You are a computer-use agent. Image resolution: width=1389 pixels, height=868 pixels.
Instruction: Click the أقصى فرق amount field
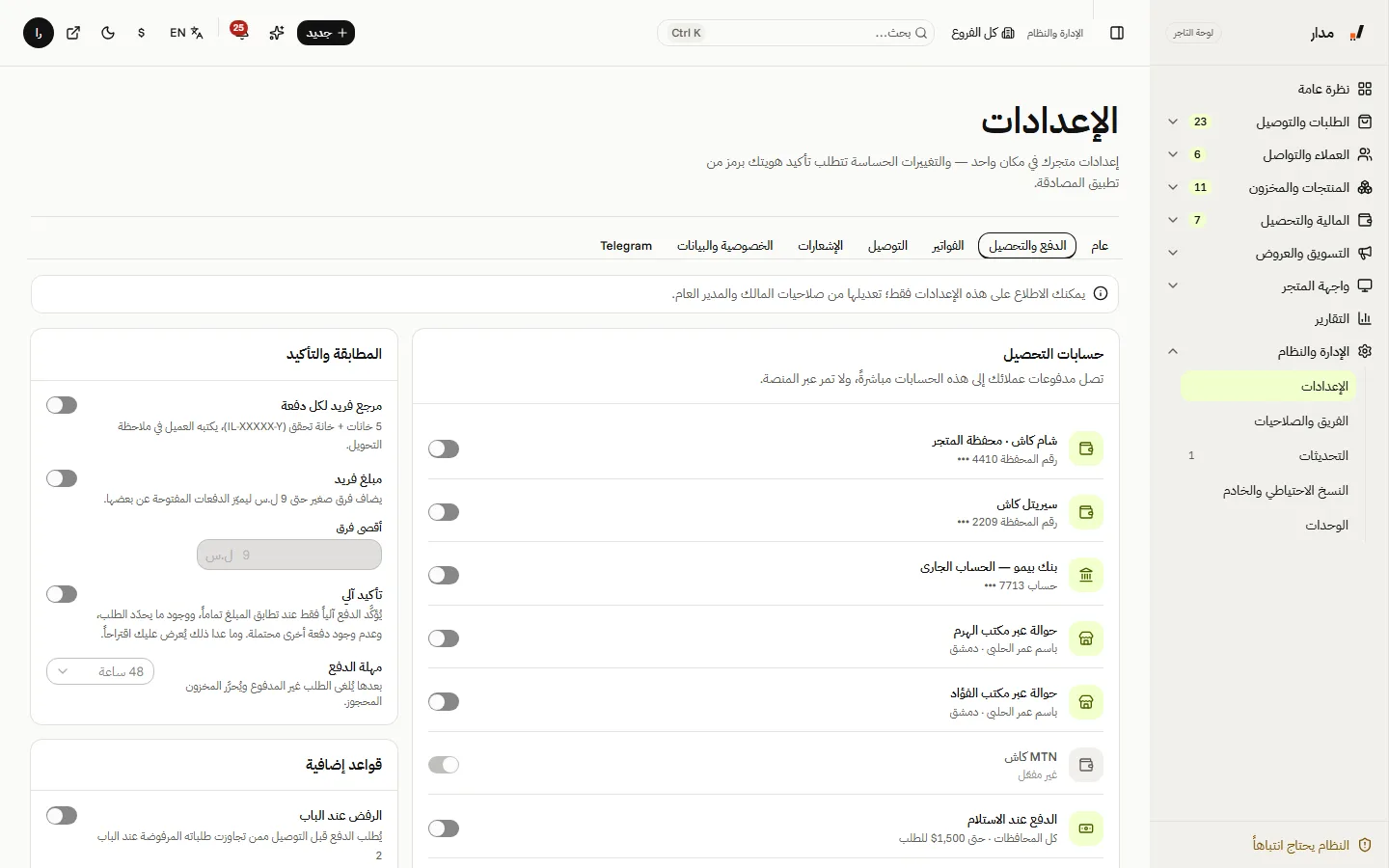coord(289,555)
